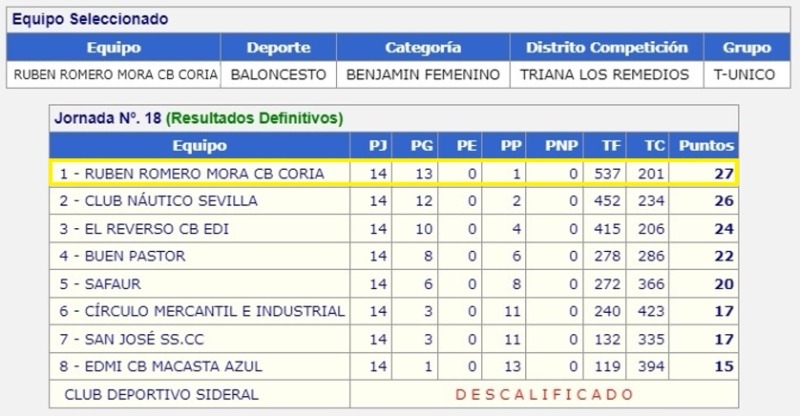800x416 pixels.
Task: Click the BENJAMIN FEMENINO category cell
Action: tap(423, 75)
